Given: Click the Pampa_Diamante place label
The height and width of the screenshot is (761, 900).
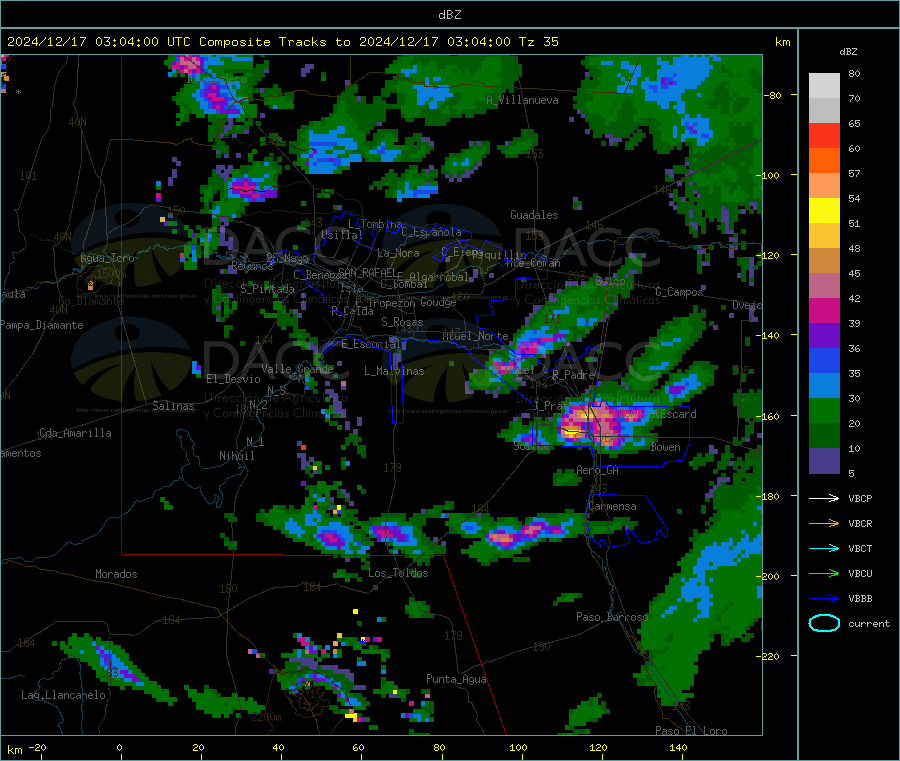Looking at the screenshot, I should [41, 325].
